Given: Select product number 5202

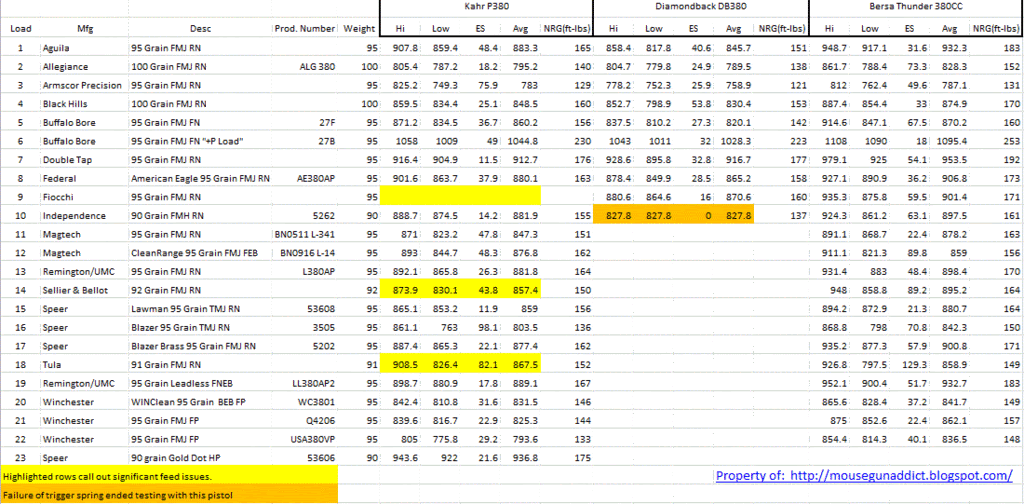Looking at the screenshot, I should (x=325, y=345).
